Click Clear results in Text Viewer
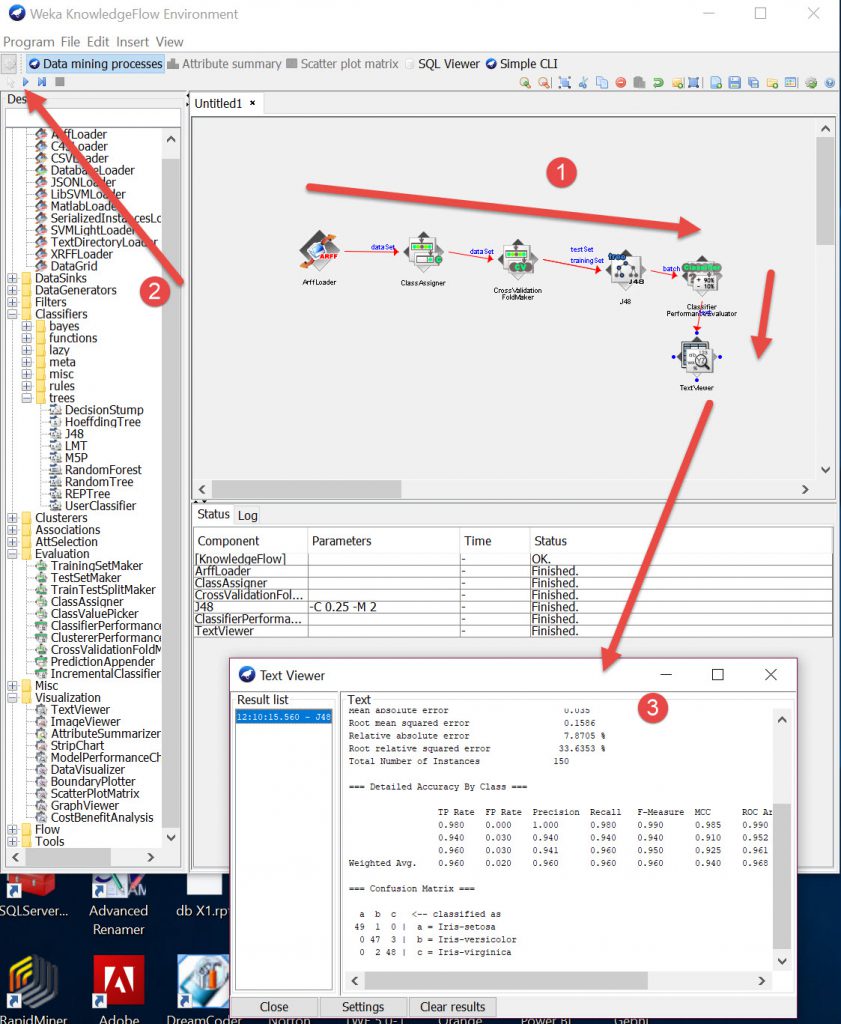 (x=452, y=1007)
